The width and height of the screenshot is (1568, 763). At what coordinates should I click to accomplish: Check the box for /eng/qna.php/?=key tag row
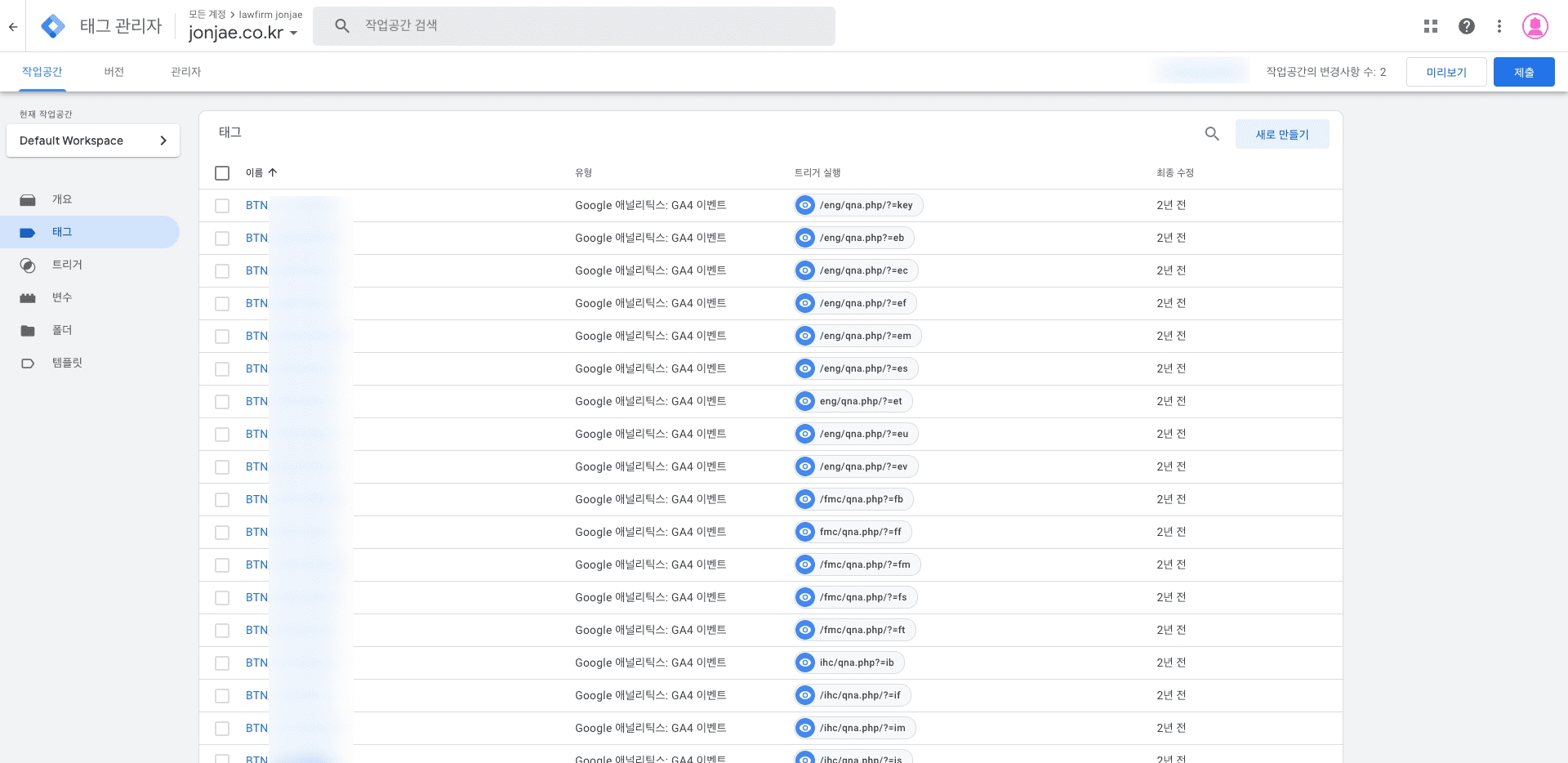(222, 206)
